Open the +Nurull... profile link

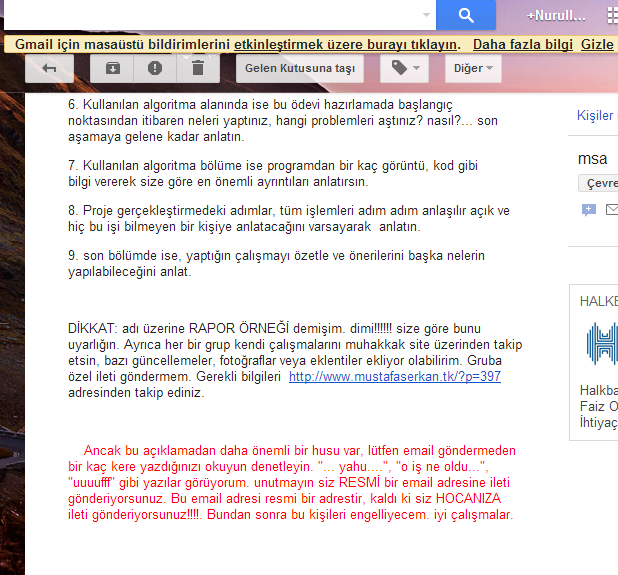tap(556, 16)
